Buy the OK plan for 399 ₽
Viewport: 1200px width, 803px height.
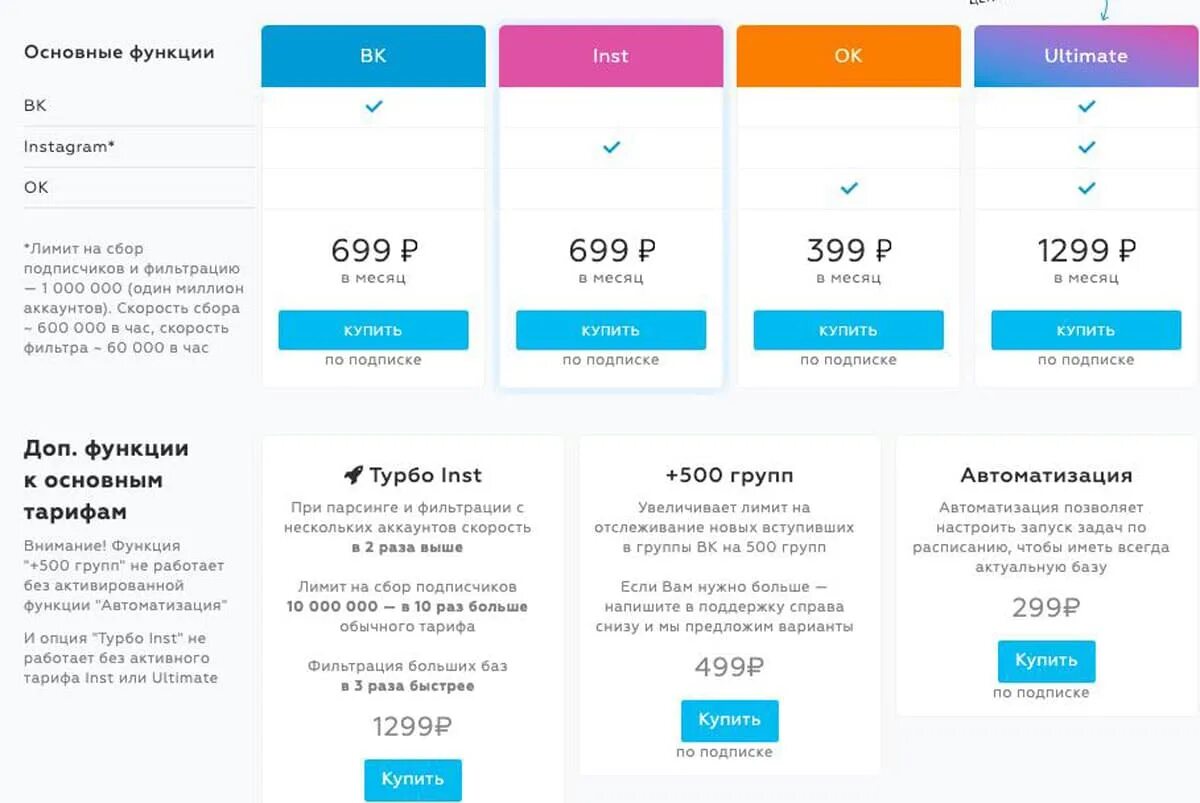[849, 330]
